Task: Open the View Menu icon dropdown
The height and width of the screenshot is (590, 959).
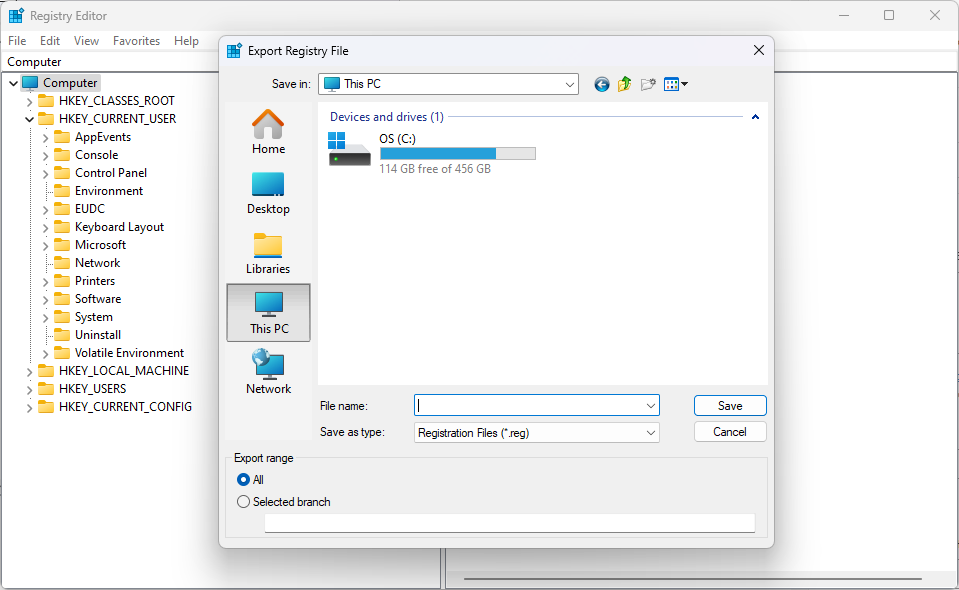Action: [x=676, y=84]
